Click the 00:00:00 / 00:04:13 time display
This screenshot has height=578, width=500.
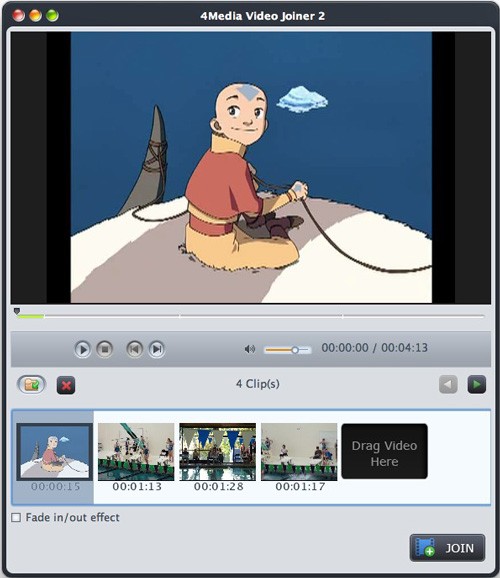pyautogui.click(x=375, y=348)
